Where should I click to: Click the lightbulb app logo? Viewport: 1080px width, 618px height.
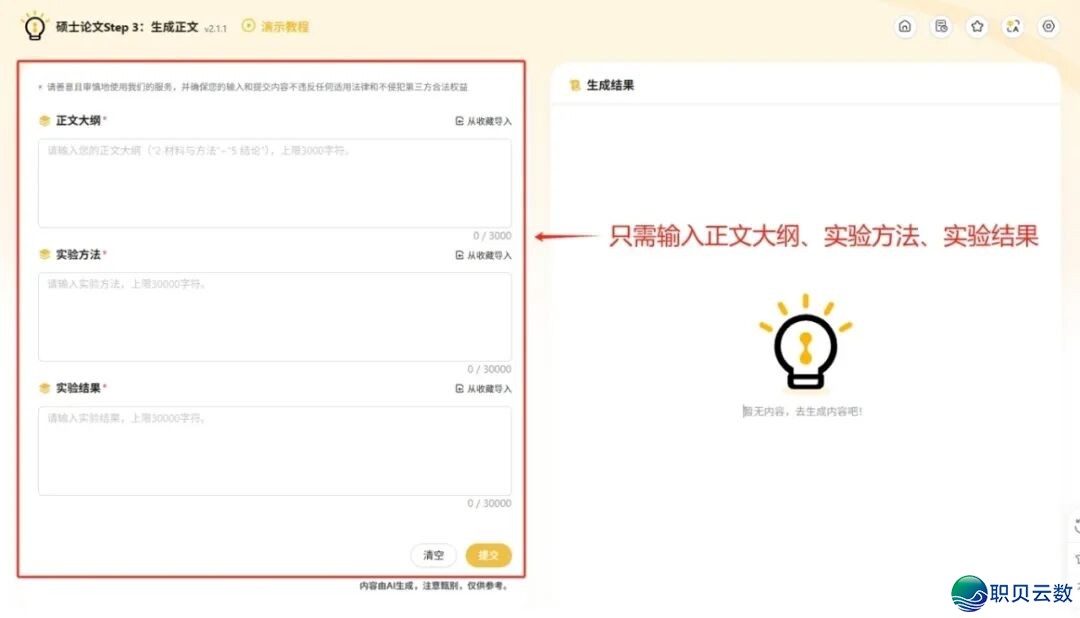34,27
